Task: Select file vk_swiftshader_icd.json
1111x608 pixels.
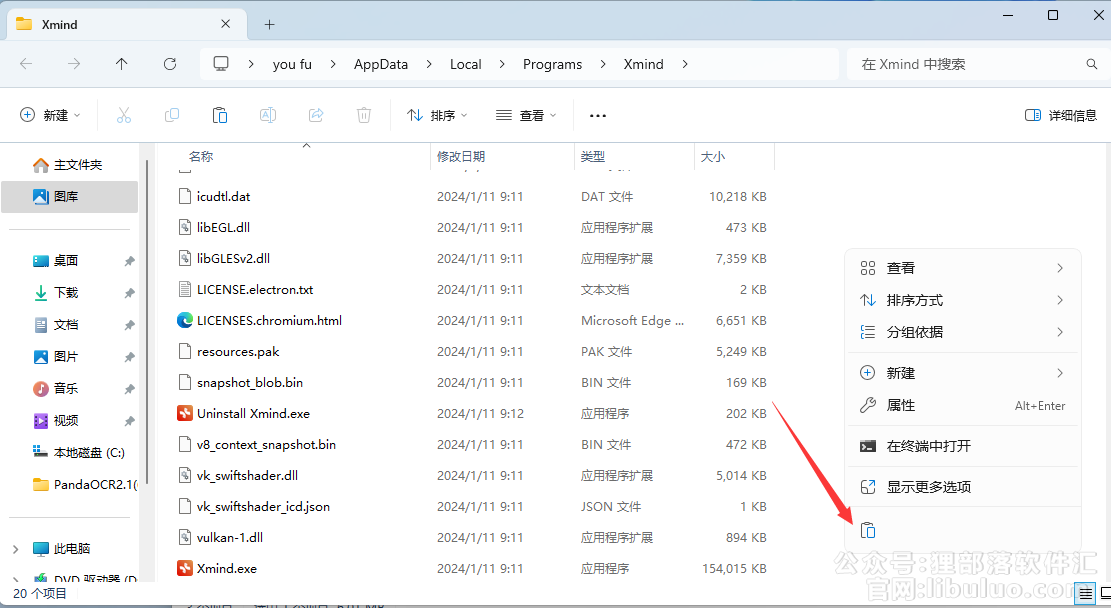Action: coord(263,506)
